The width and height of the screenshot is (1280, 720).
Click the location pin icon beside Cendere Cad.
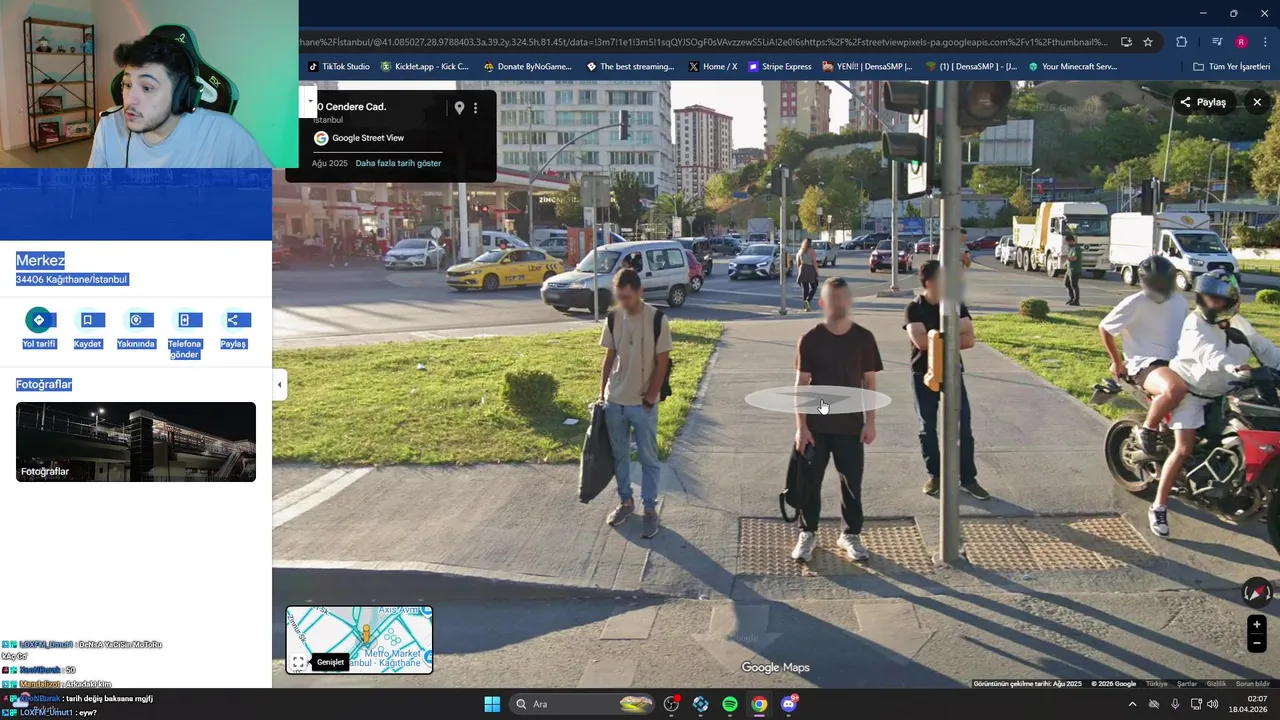[459, 108]
